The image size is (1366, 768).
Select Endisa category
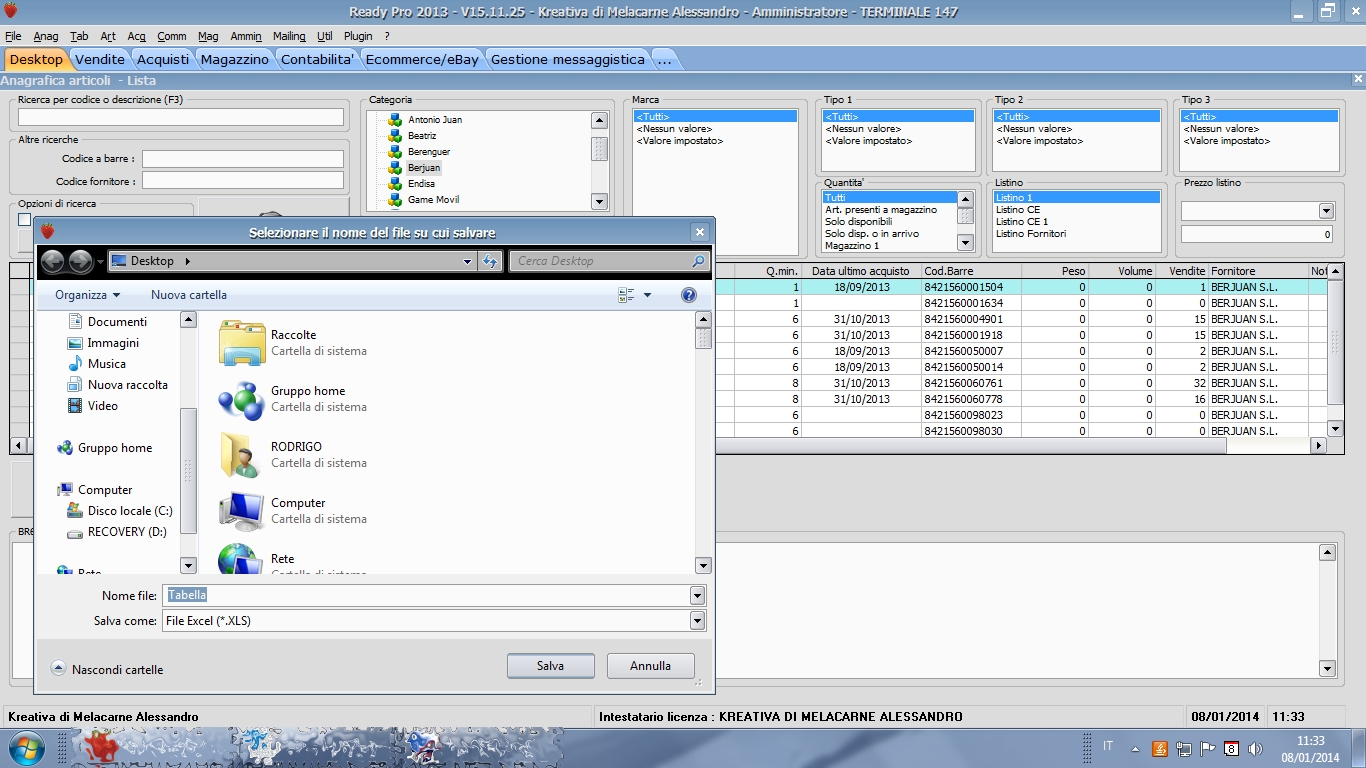pos(421,184)
